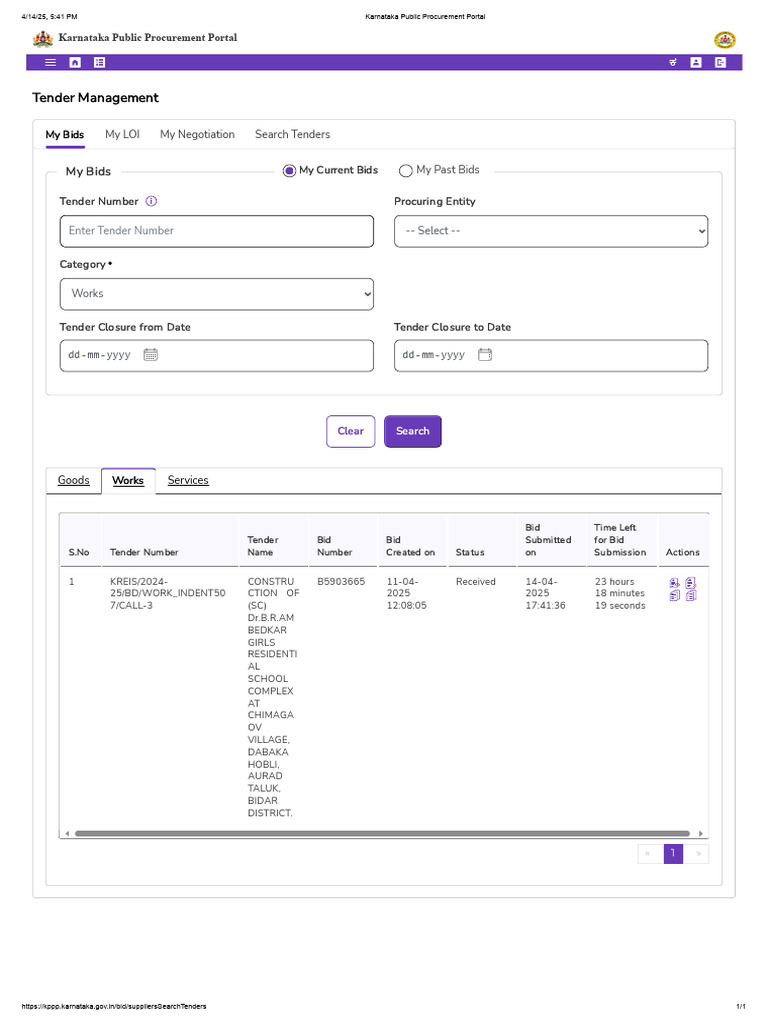Switch to My Bids tab
The width and height of the screenshot is (768, 1024).
(x=65, y=135)
